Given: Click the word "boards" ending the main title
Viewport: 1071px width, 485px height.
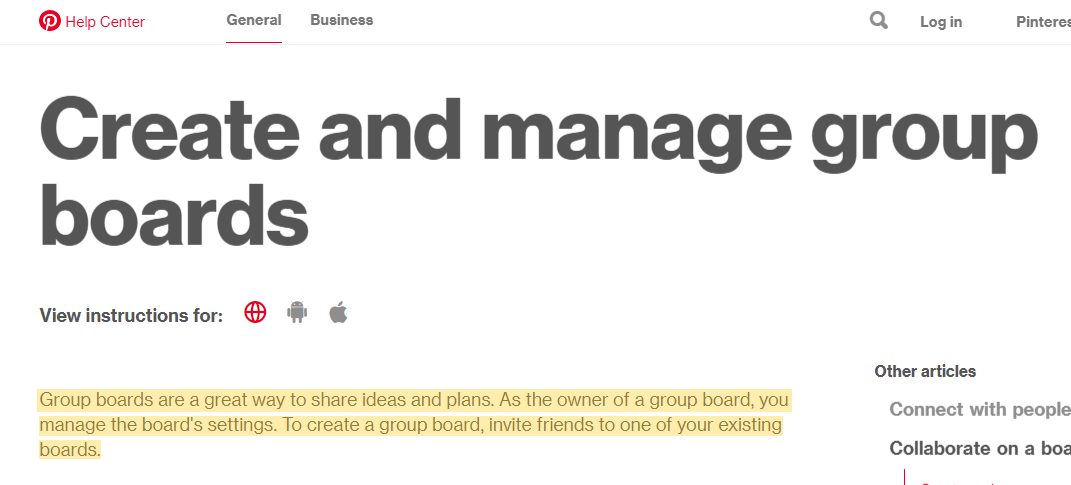Looking at the screenshot, I should tap(174, 215).
